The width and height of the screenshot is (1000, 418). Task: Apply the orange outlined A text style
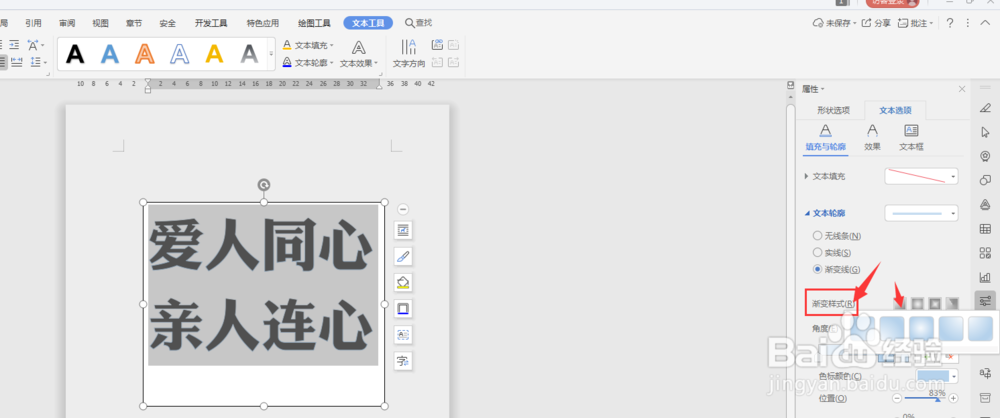point(145,54)
